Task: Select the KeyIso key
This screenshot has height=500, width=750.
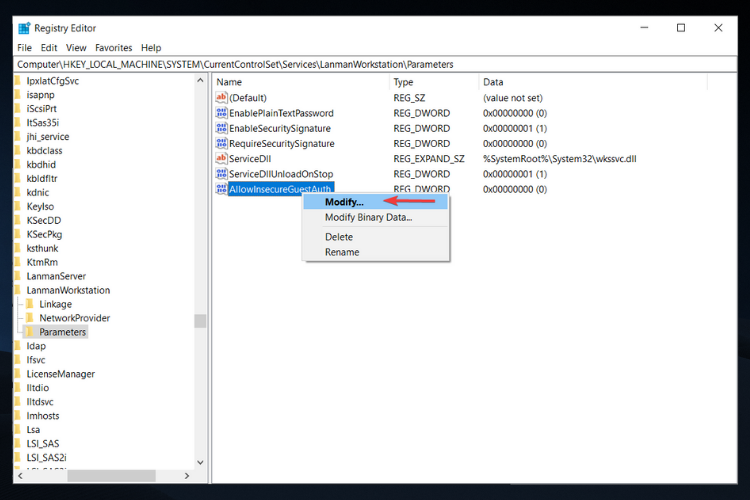Action: (x=40, y=206)
